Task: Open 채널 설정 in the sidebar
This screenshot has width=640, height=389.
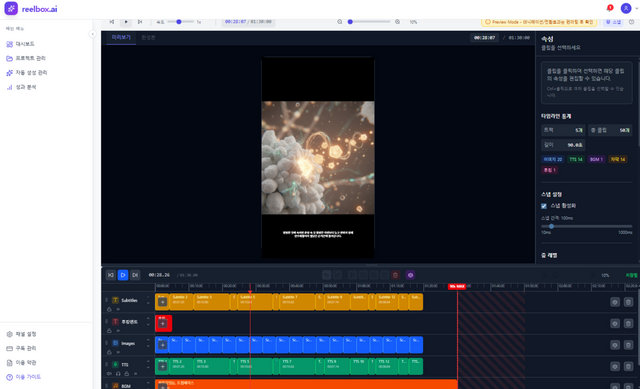Action: coord(21,334)
